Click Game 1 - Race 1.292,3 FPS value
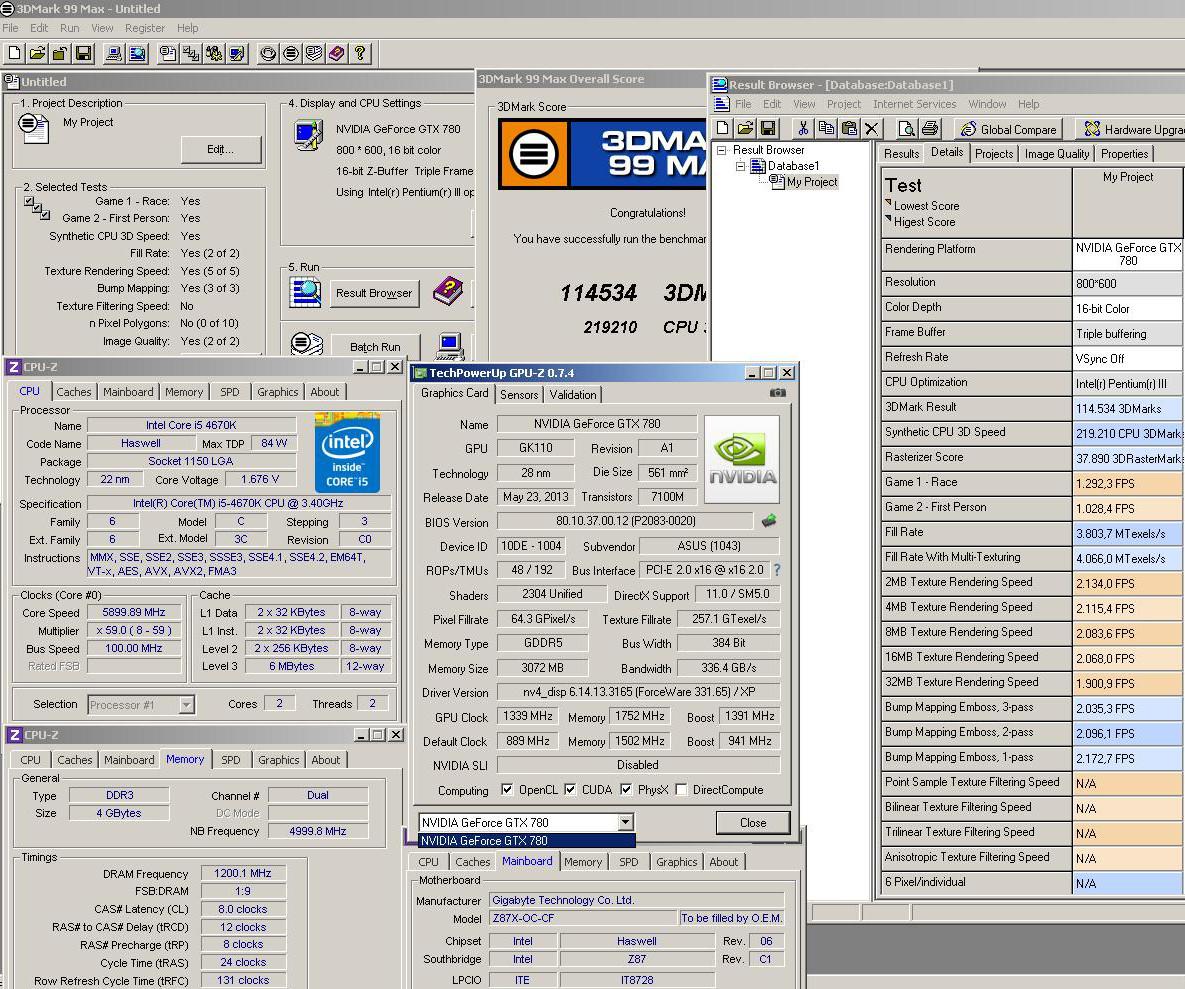Screen dimensions: 1185x989 click(x=1128, y=484)
